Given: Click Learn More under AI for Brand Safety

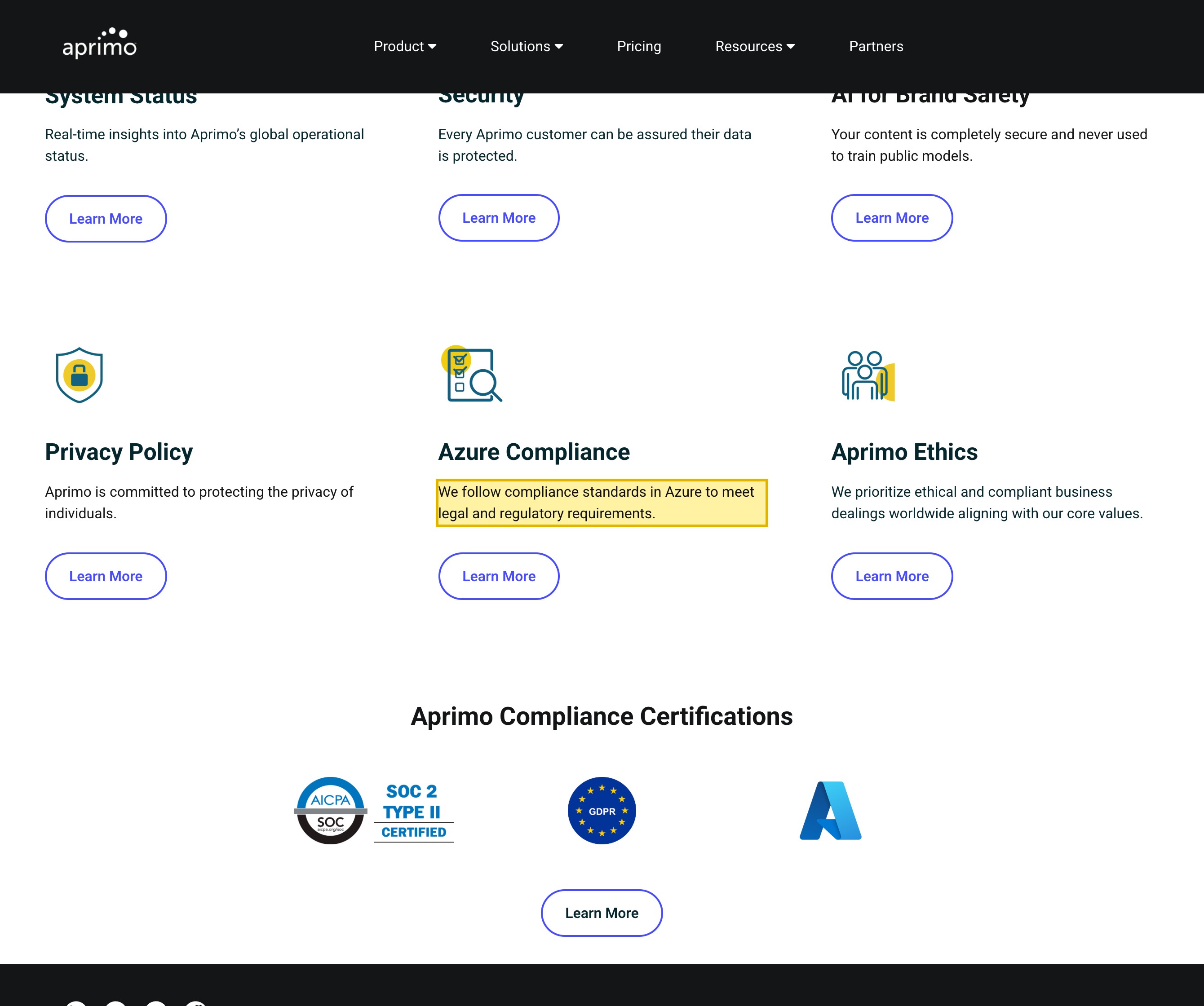Looking at the screenshot, I should coord(892,218).
